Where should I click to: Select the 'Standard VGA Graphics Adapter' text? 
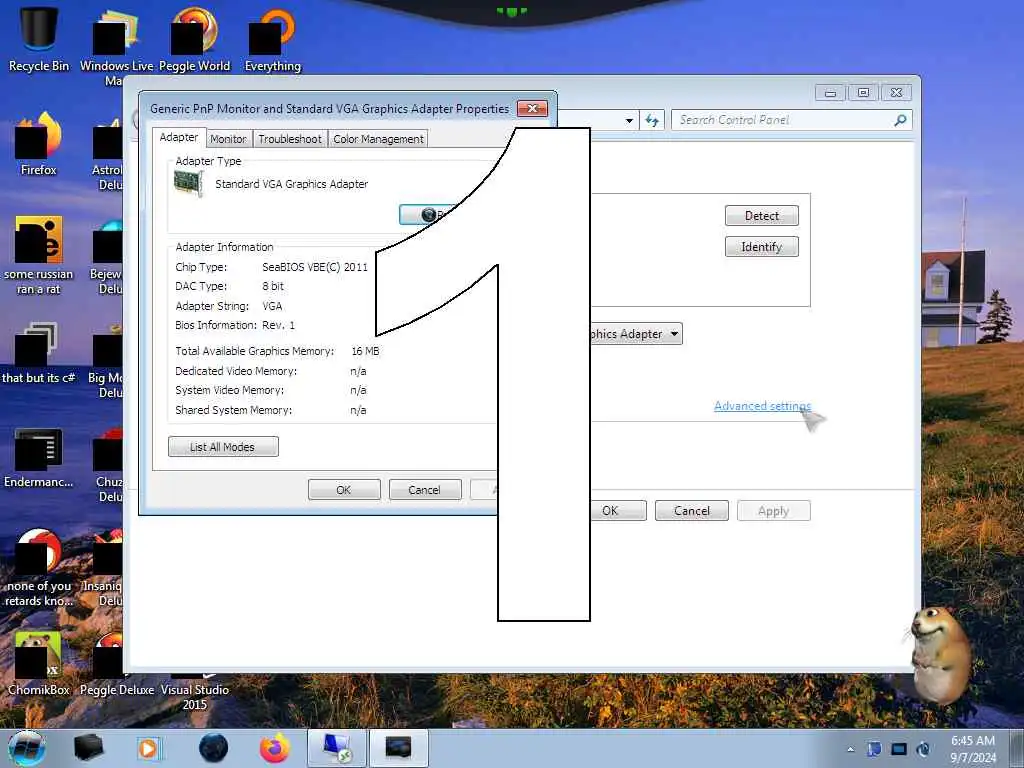[292, 184]
